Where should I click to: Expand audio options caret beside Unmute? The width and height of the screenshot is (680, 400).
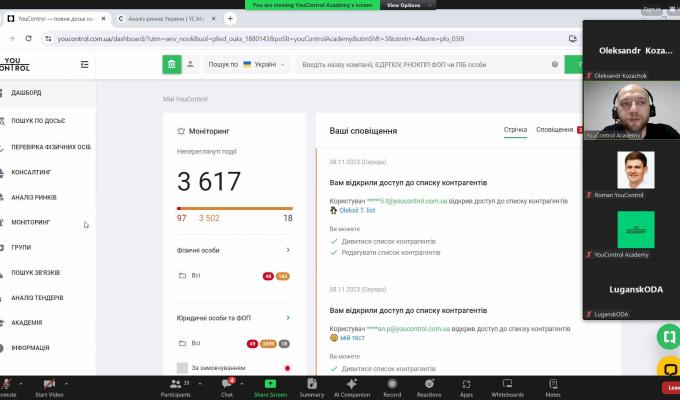point(20,384)
